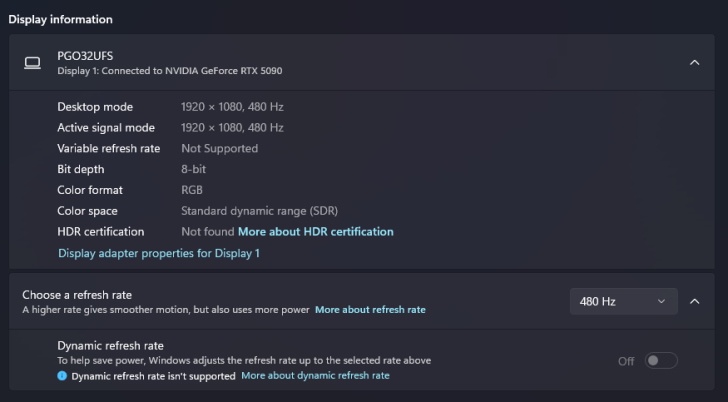Open More about dynamic refresh rate link
Image resolution: width=728 pixels, height=402 pixels.
(x=315, y=376)
